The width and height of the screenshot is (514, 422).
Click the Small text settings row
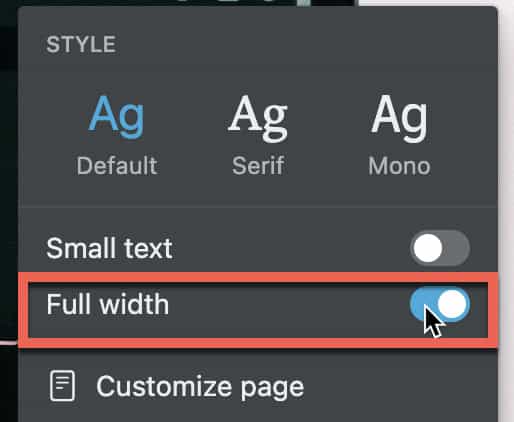(258, 248)
